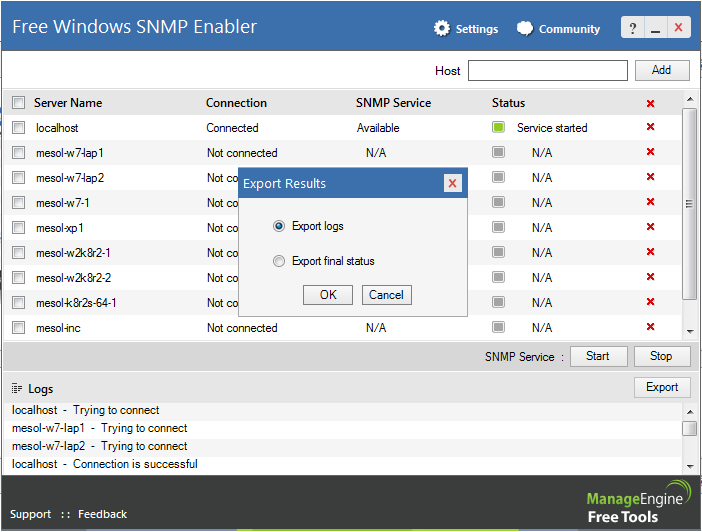The image size is (702, 532).
Task: Check the mesol-w7-lap2 checkbox
Action: 18,178
